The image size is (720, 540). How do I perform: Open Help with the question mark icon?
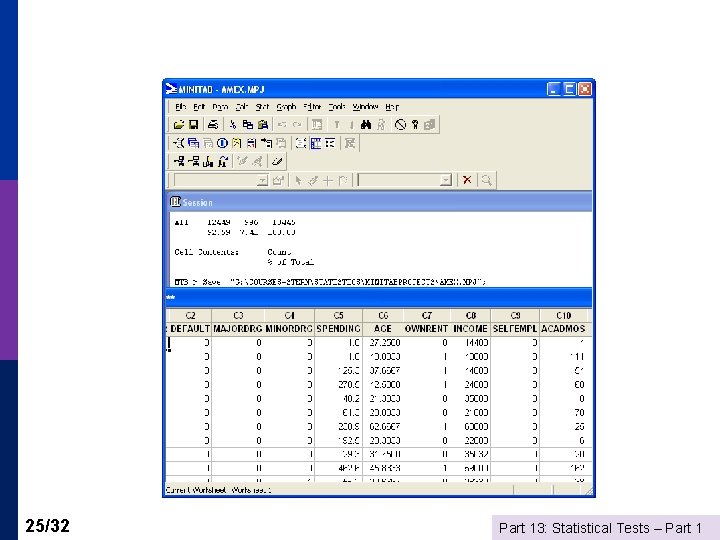click(x=415, y=124)
